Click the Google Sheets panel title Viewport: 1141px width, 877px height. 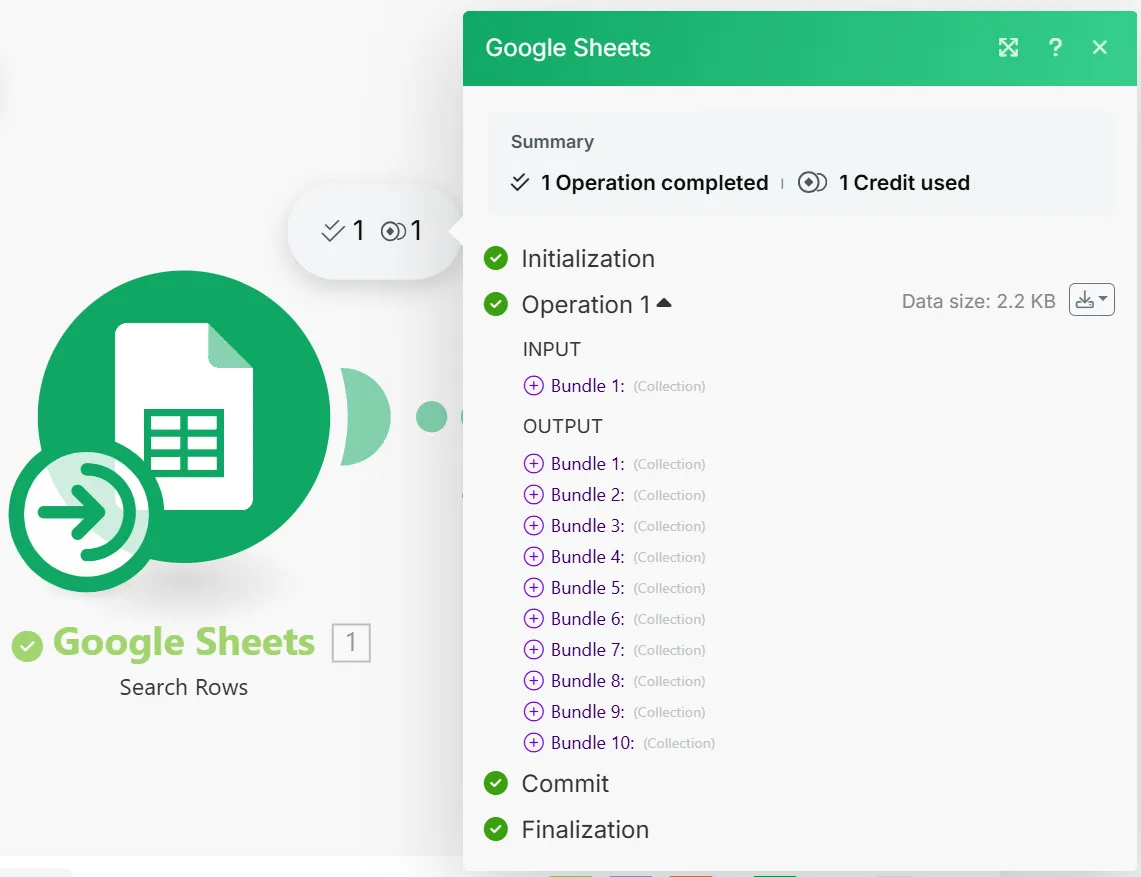click(568, 48)
